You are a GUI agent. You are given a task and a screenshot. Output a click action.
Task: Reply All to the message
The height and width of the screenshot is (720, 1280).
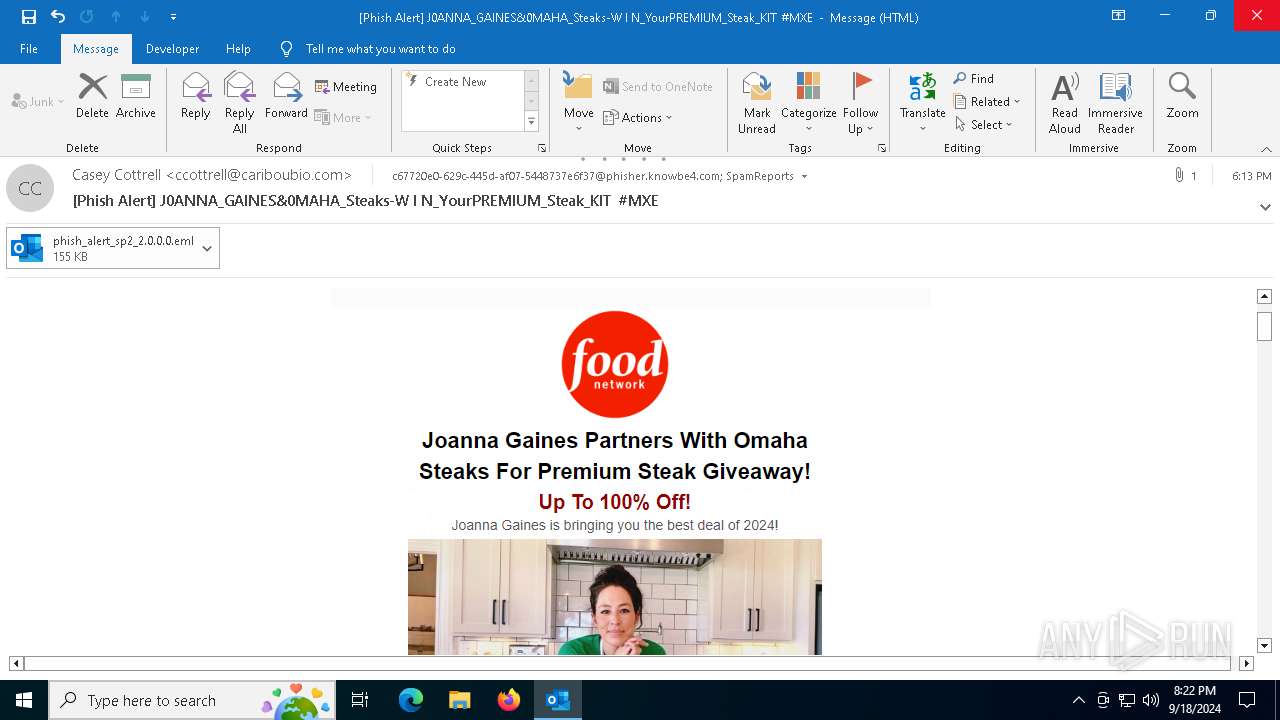(x=240, y=103)
